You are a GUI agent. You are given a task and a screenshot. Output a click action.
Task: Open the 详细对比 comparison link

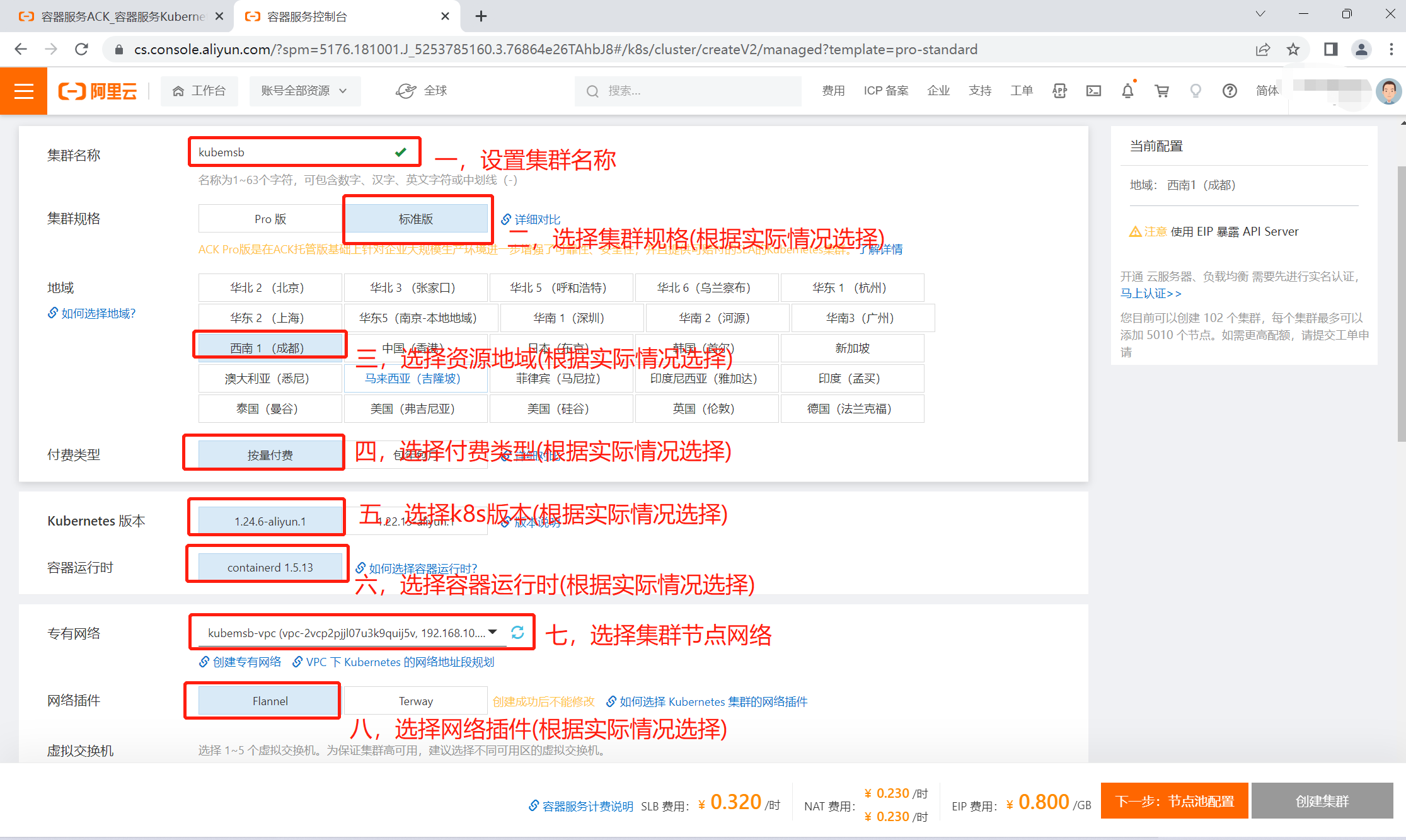531,219
